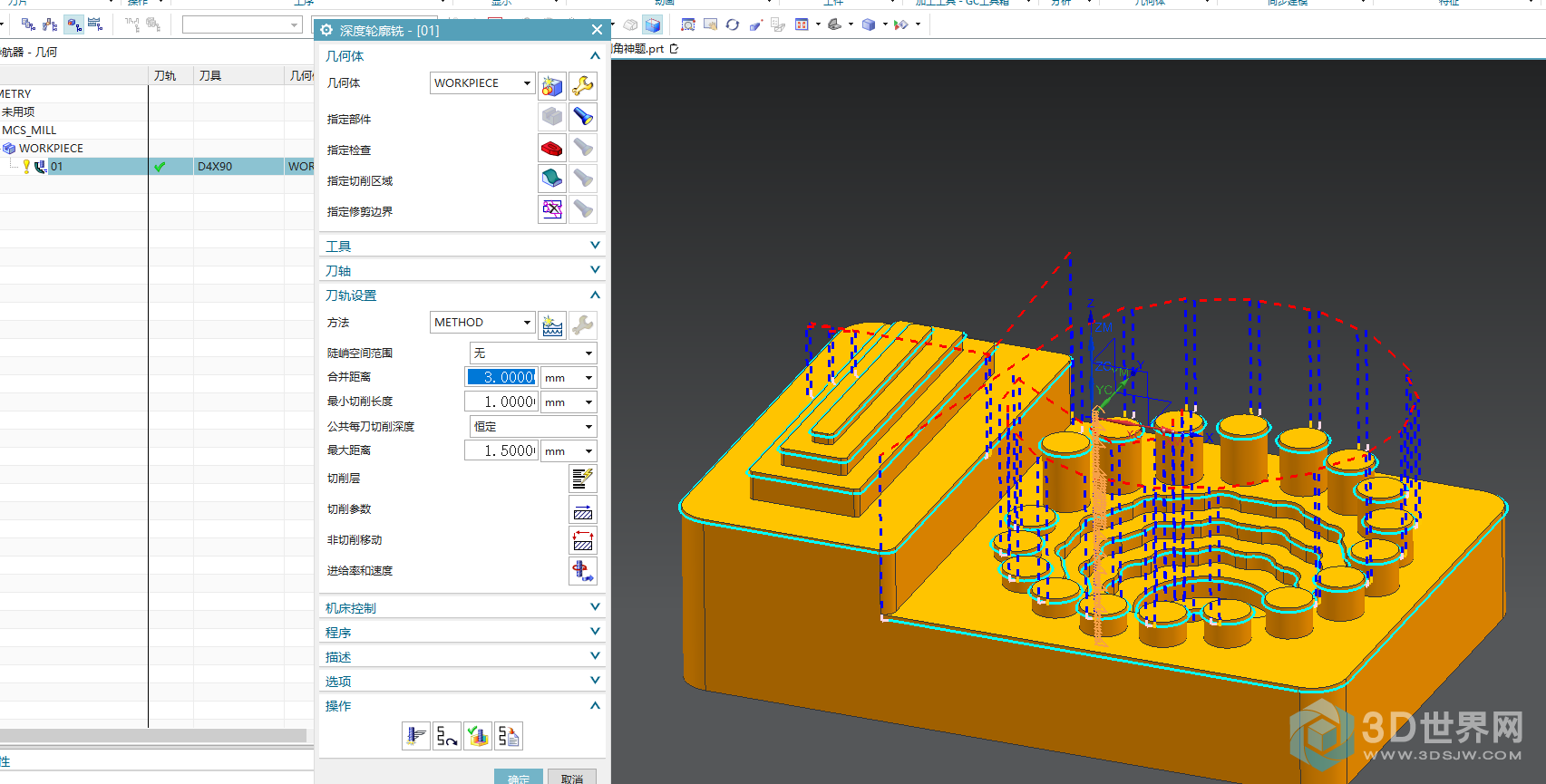
Task: Collapse the 操作 section
Action: (x=595, y=705)
